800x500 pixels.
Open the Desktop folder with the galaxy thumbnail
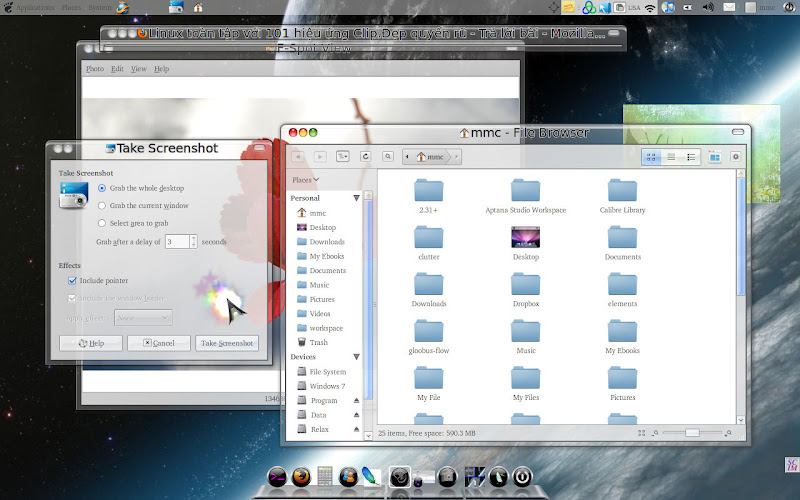526,243
